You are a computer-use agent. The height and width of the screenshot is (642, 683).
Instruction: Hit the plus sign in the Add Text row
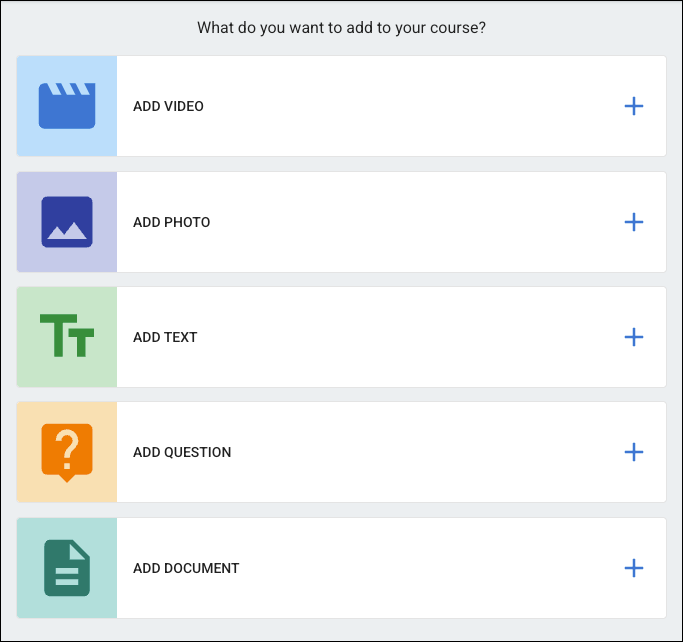pos(633,337)
